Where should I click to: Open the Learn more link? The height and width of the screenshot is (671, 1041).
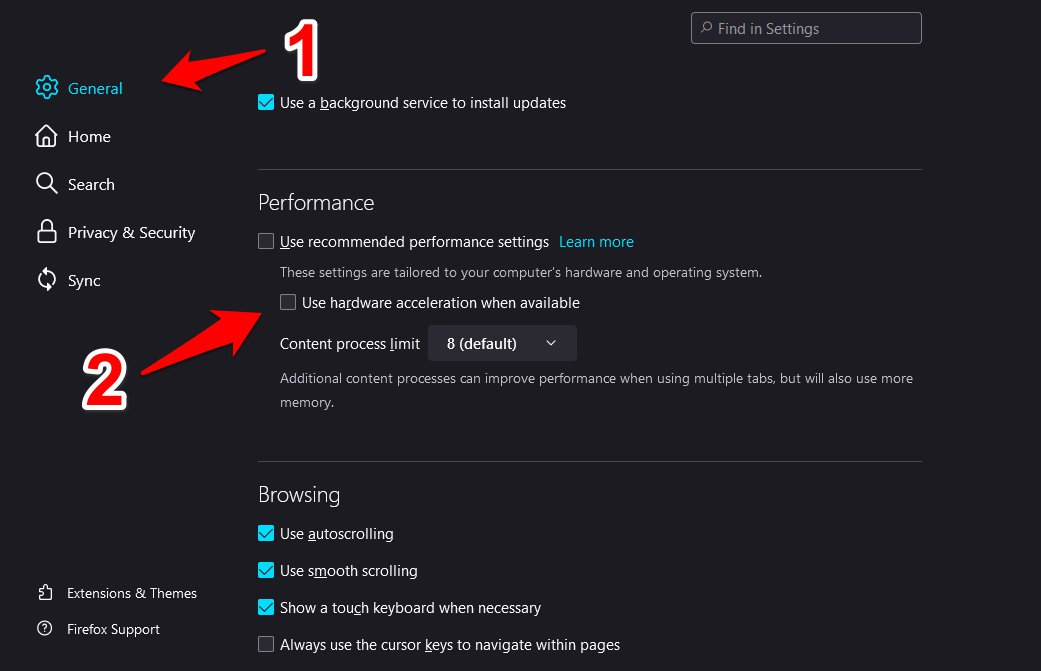(596, 242)
